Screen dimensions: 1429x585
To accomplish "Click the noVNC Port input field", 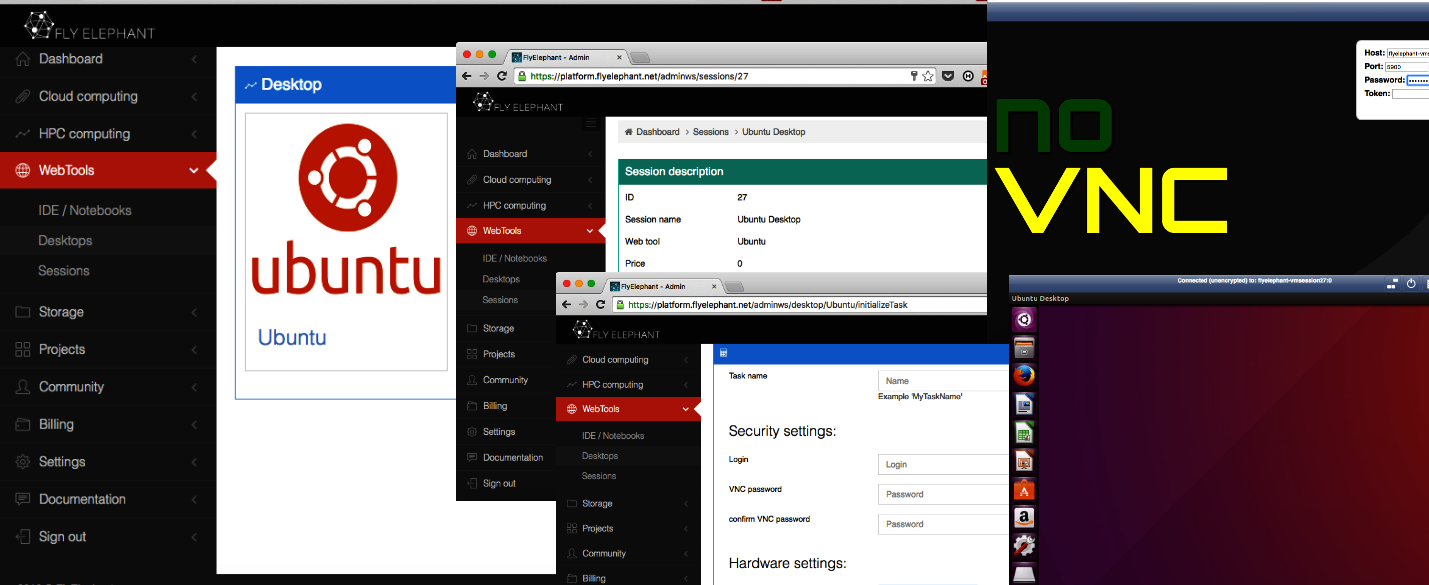I will pyautogui.click(x=1408, y=67).
